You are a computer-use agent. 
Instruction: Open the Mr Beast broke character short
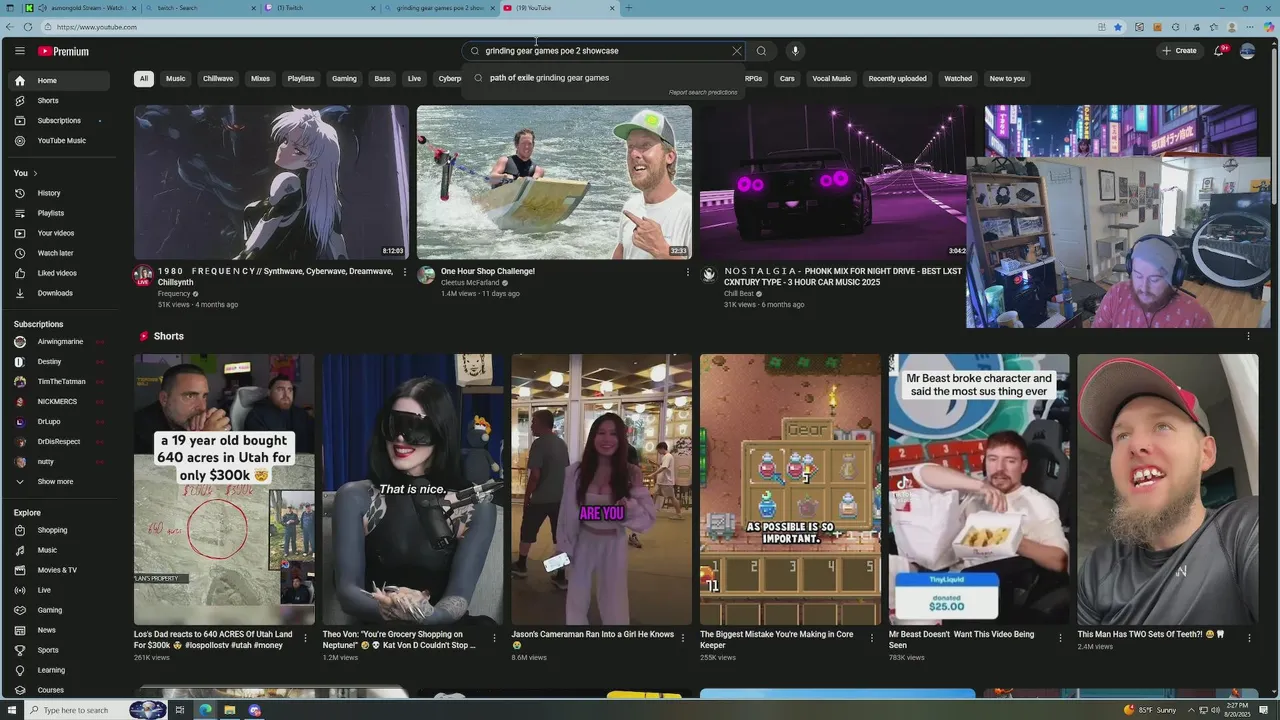click(979, 490)
